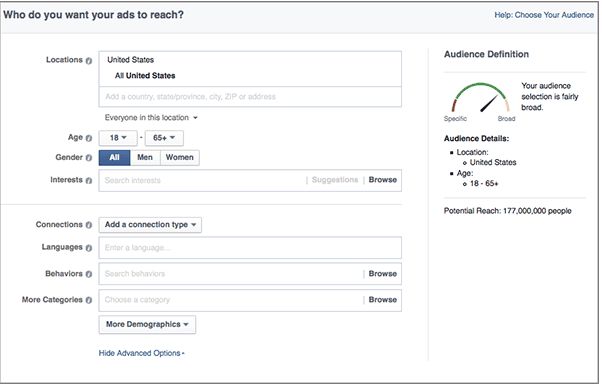Open the More Demographics menu
This screenshot has width=602, height=384.
147,324
